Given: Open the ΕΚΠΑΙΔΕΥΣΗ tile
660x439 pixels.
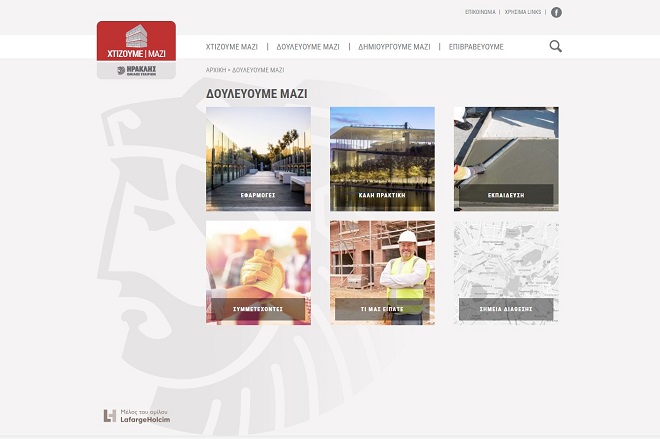Looking at the screenshot, I should point(506,159).
